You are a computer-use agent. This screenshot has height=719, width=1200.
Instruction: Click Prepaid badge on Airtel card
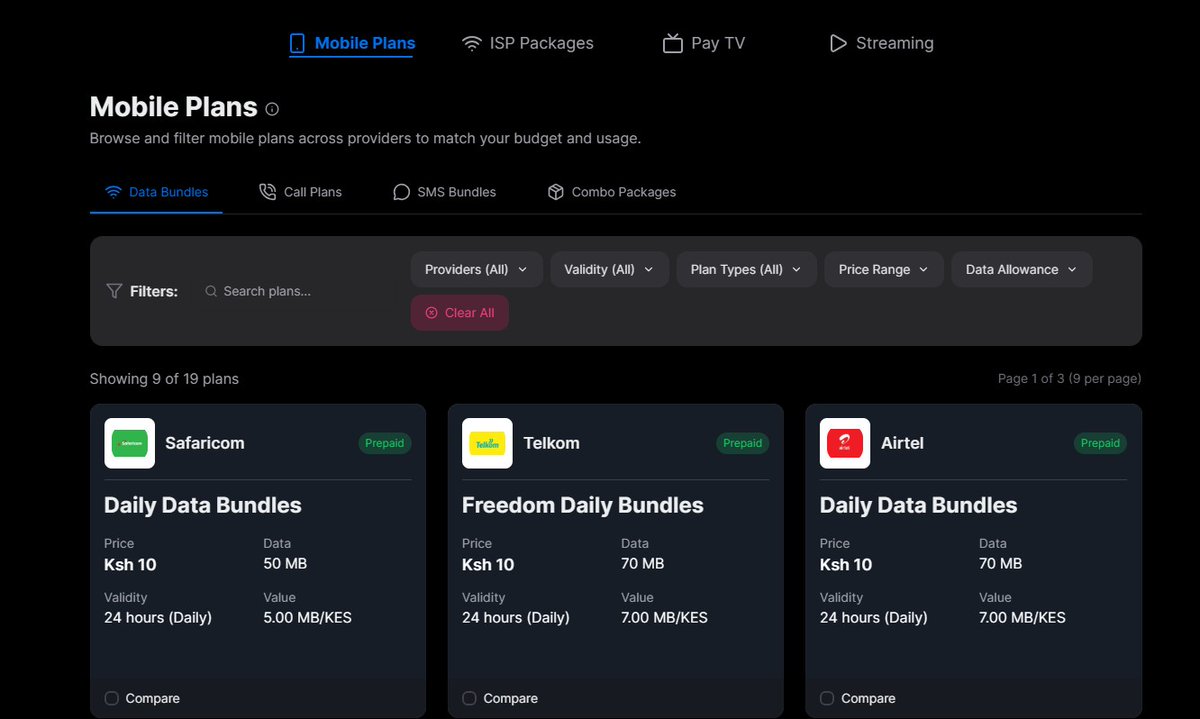1101,443
